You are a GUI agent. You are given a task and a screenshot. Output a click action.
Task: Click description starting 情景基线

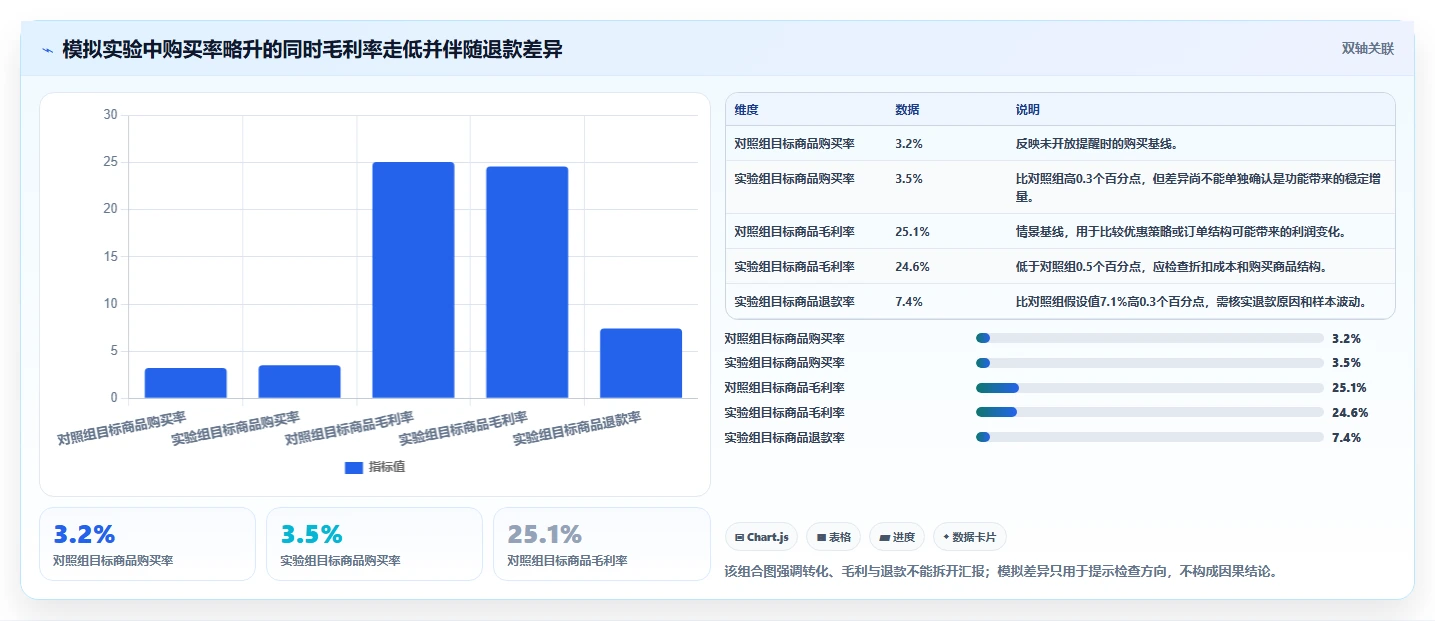[1180, 232]
